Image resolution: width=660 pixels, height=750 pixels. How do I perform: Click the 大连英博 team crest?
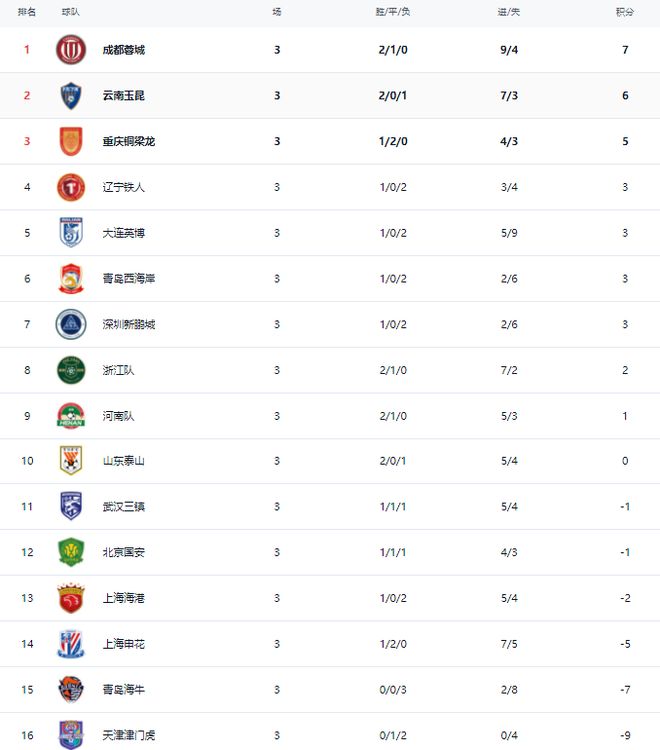[x=71, y=233]
